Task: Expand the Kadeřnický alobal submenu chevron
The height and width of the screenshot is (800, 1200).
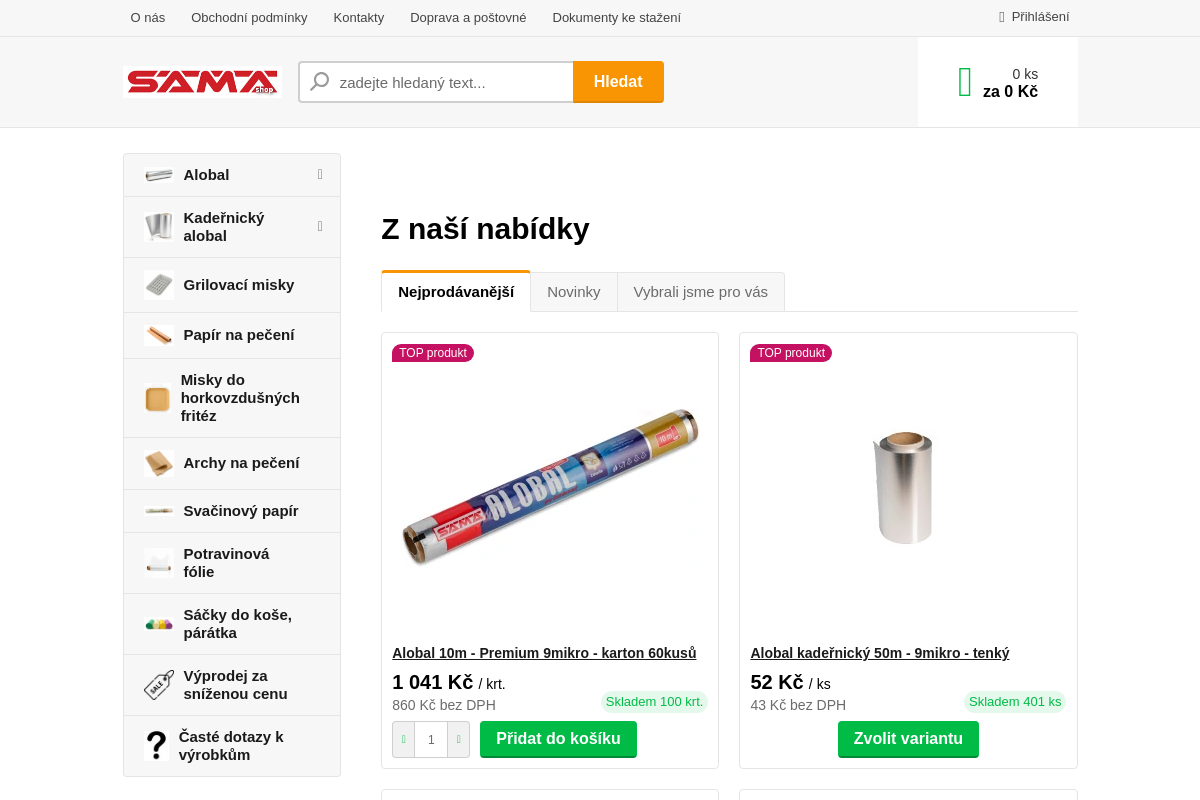Action: (320, 226)
